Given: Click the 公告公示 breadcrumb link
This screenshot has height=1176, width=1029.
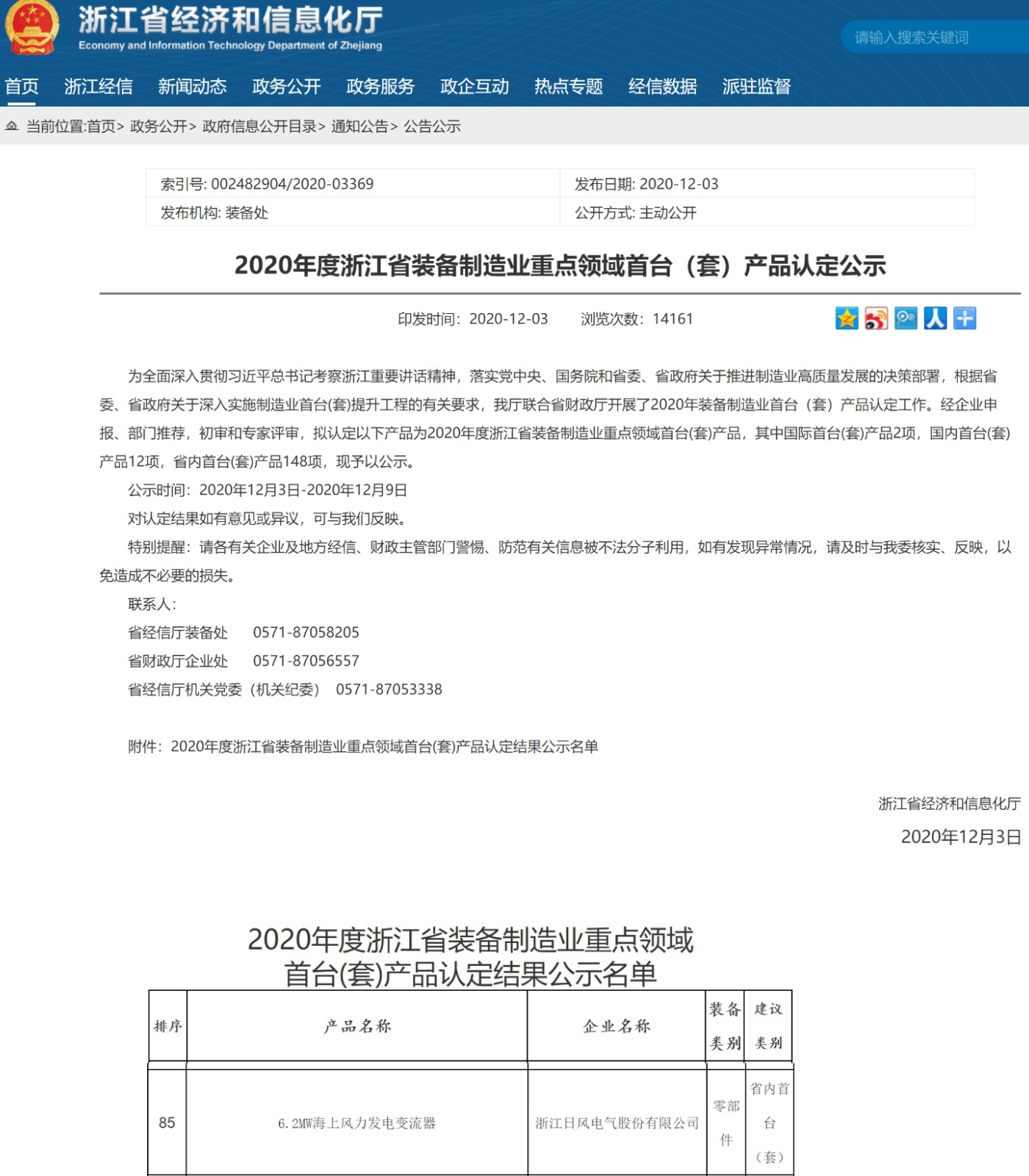Looking at the screenshot, I should pyautogui.click(x=432, y=126).
